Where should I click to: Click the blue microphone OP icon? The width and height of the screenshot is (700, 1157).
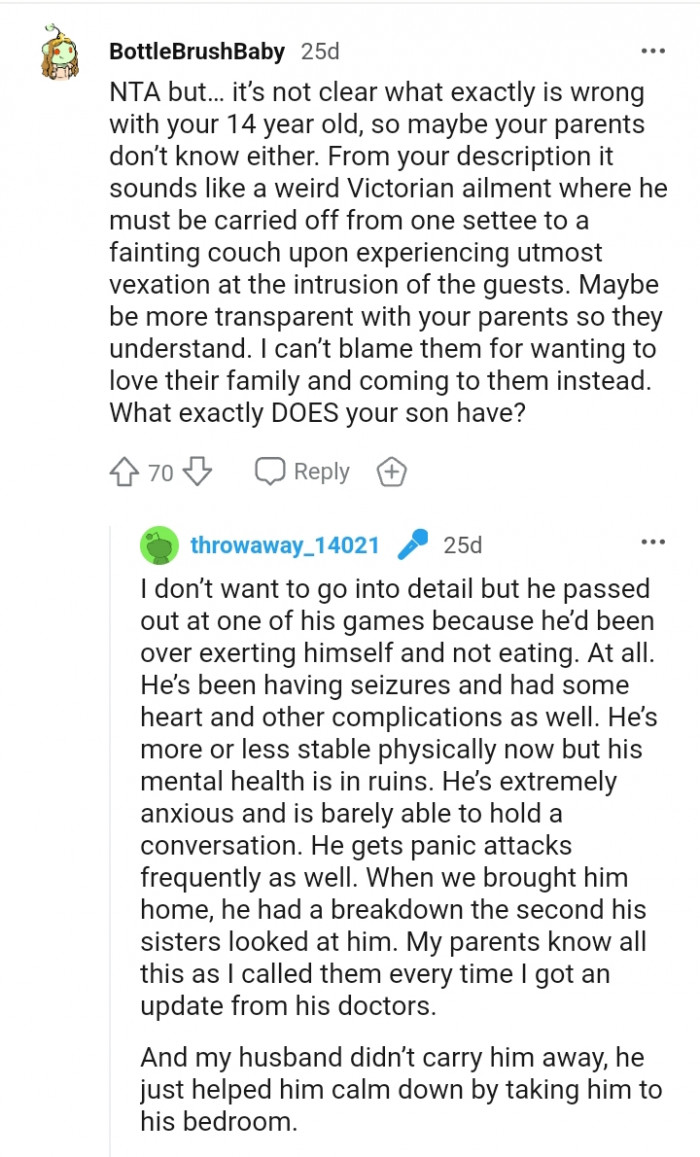(411, 545)
